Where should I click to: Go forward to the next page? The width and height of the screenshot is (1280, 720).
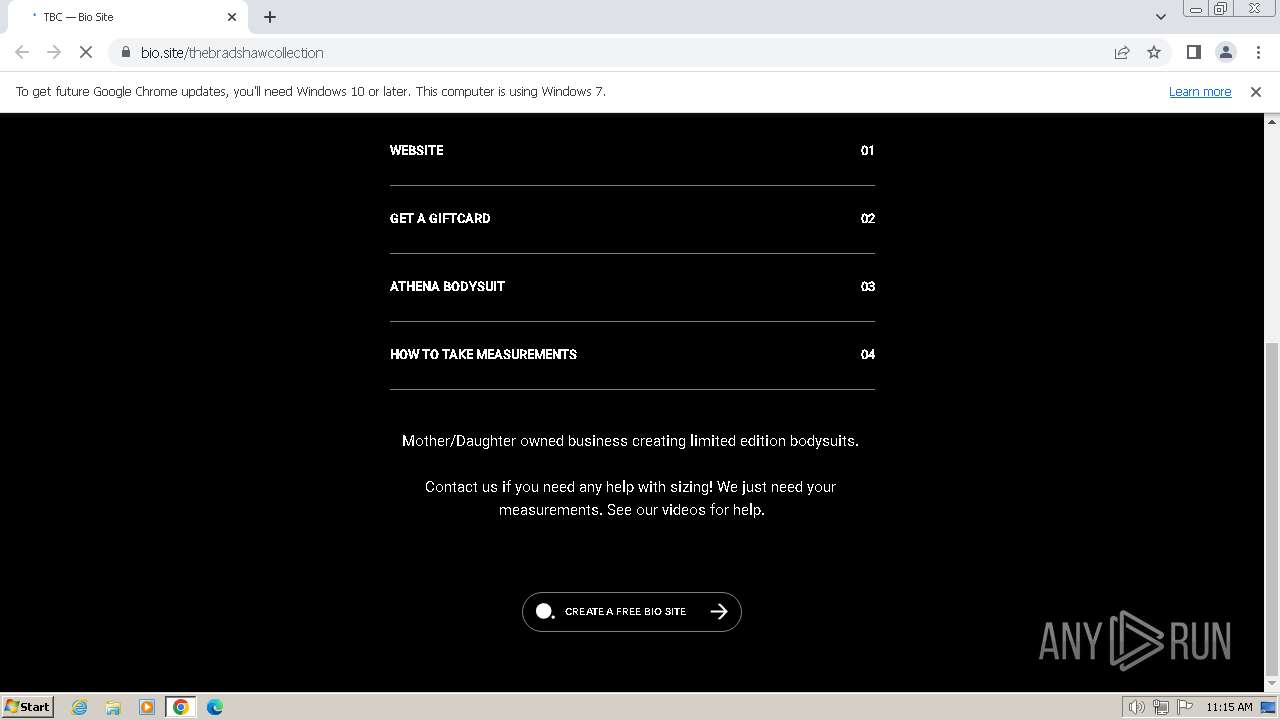point(54,52)
